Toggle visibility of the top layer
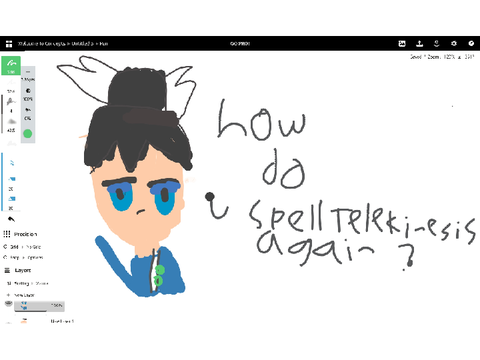Image resolution: width=480 pixels, height=360 pixels. point(9,303)
